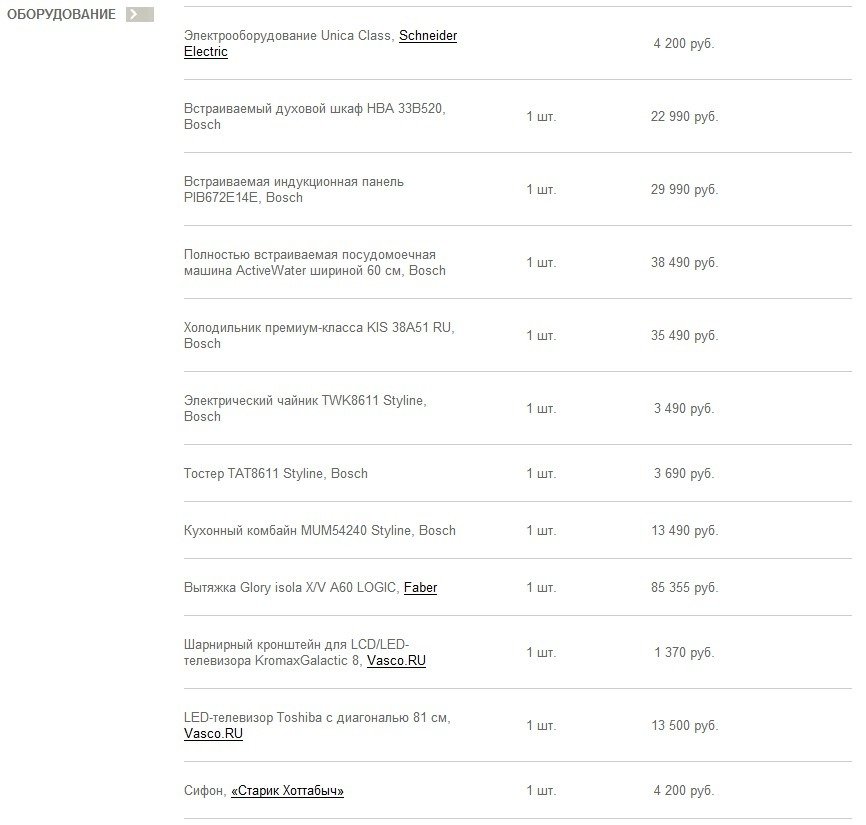The image size is (866, 825).
Task: Click the Тостер TAT8611 Styline item
Action: 276,474
